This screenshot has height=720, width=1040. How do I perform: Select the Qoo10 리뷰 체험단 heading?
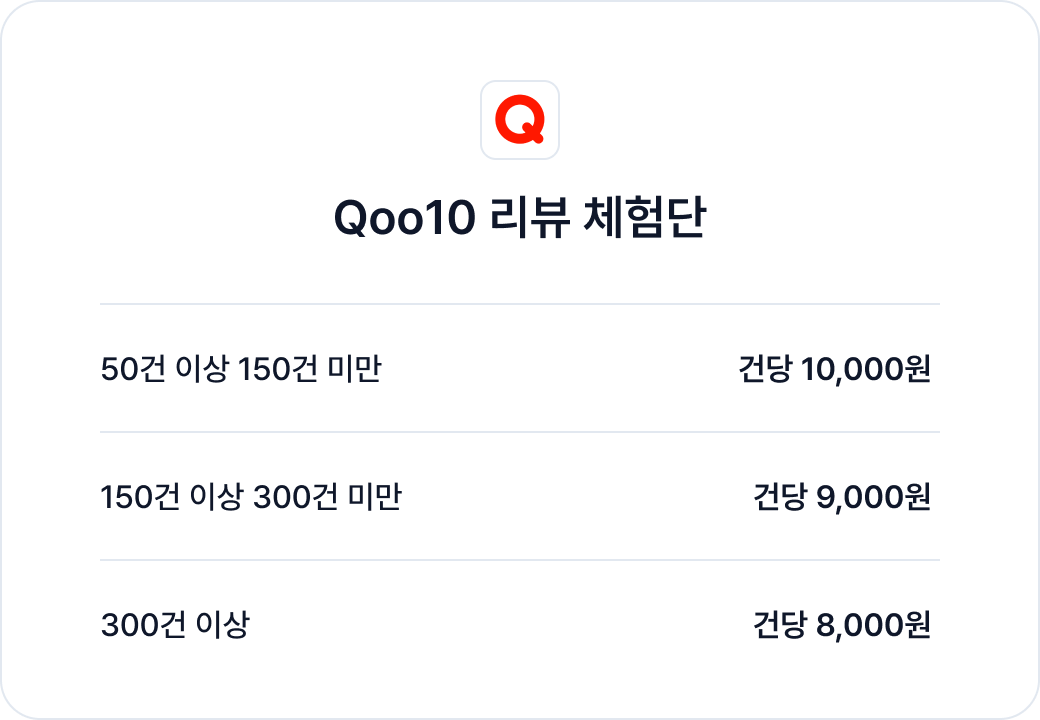point(520,217)
